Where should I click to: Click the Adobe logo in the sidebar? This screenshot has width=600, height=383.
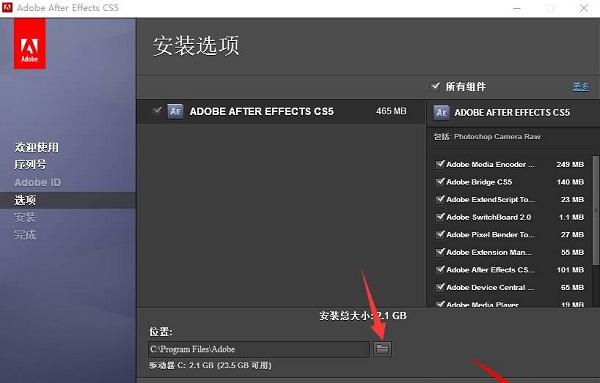point(30,44)
